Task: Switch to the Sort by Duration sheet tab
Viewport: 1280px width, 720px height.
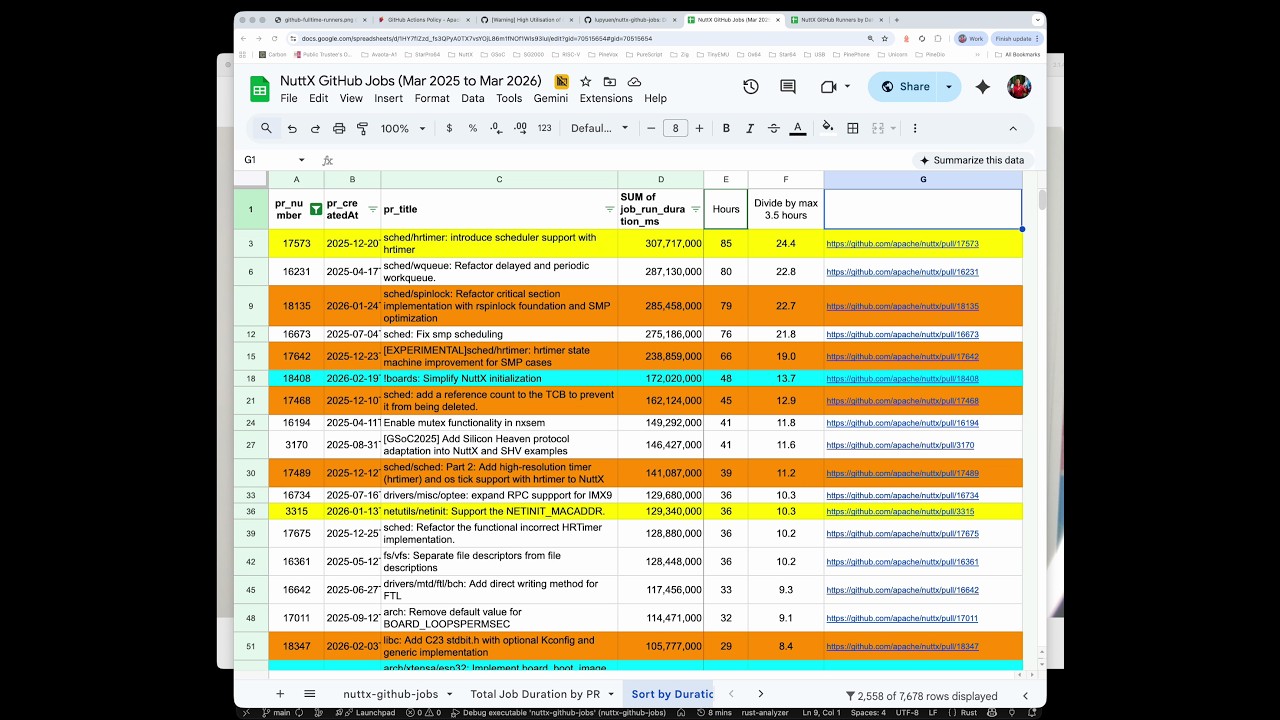Action: click(x=672, y=694)
